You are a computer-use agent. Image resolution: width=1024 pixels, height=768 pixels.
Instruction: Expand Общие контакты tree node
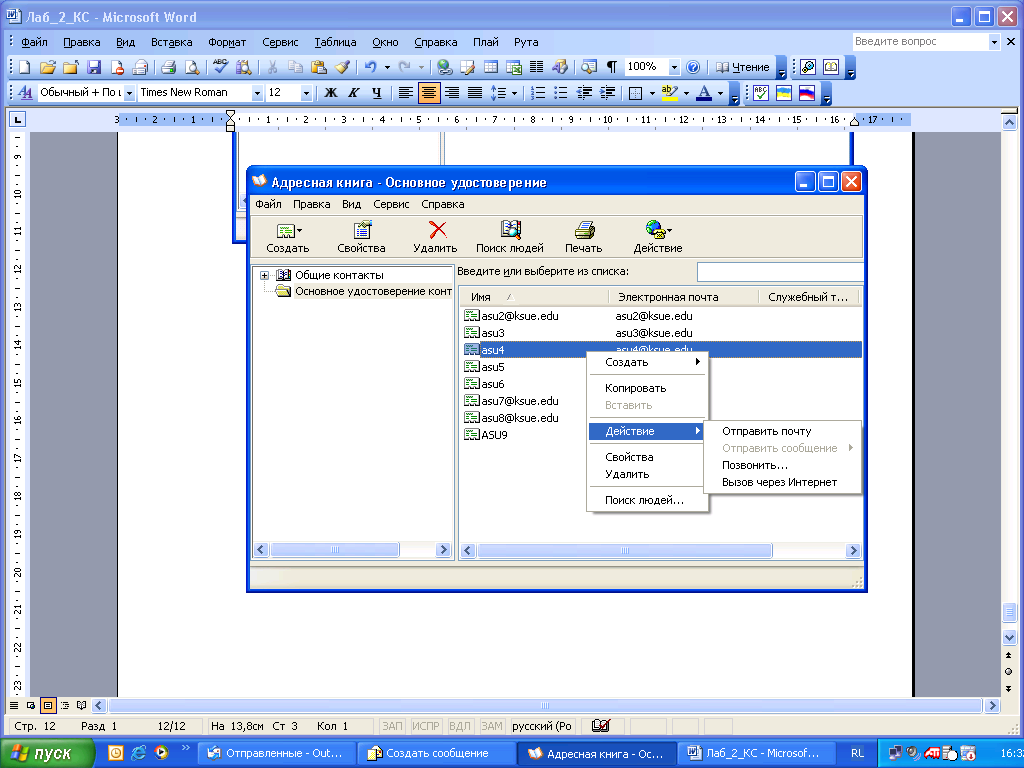coord(264,275)
